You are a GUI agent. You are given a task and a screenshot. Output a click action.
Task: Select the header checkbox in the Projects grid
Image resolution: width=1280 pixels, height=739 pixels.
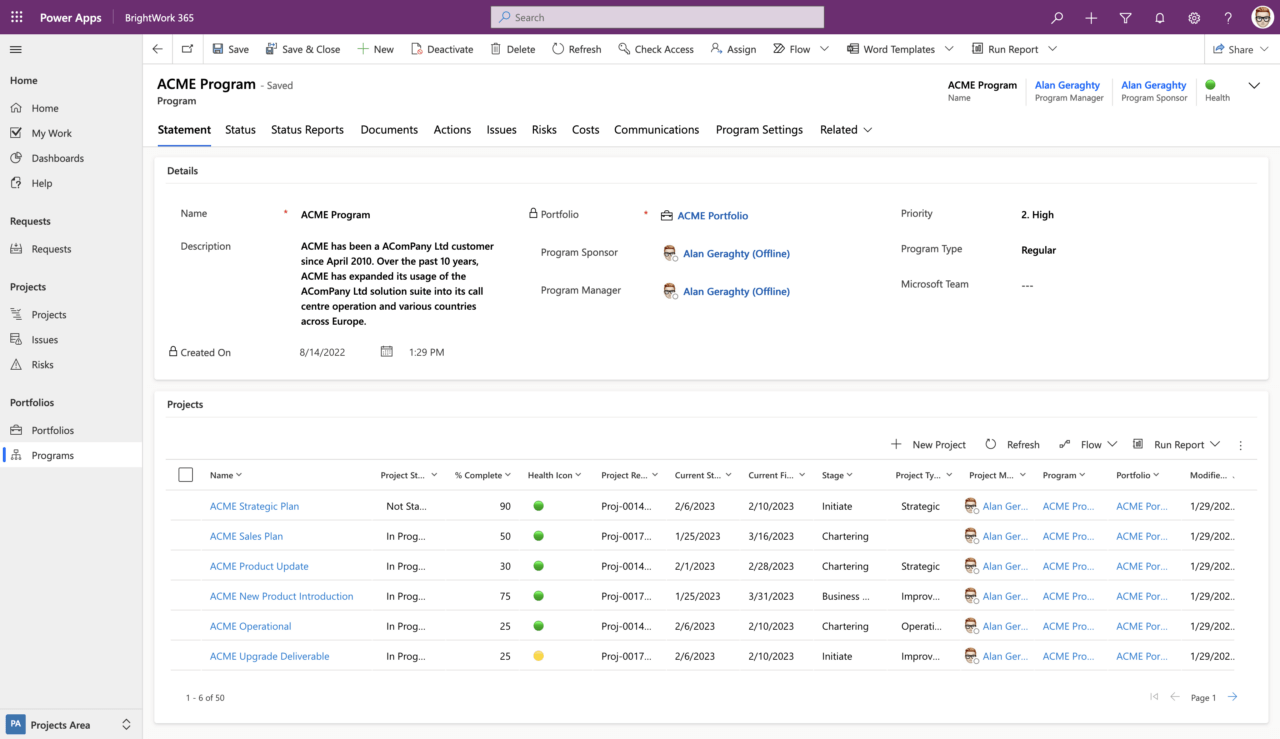(x=185, y=474)
